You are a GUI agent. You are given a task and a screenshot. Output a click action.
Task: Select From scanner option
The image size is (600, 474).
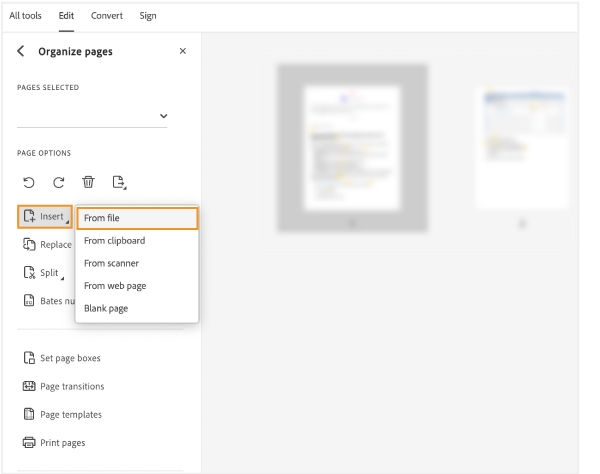[111, 263]
